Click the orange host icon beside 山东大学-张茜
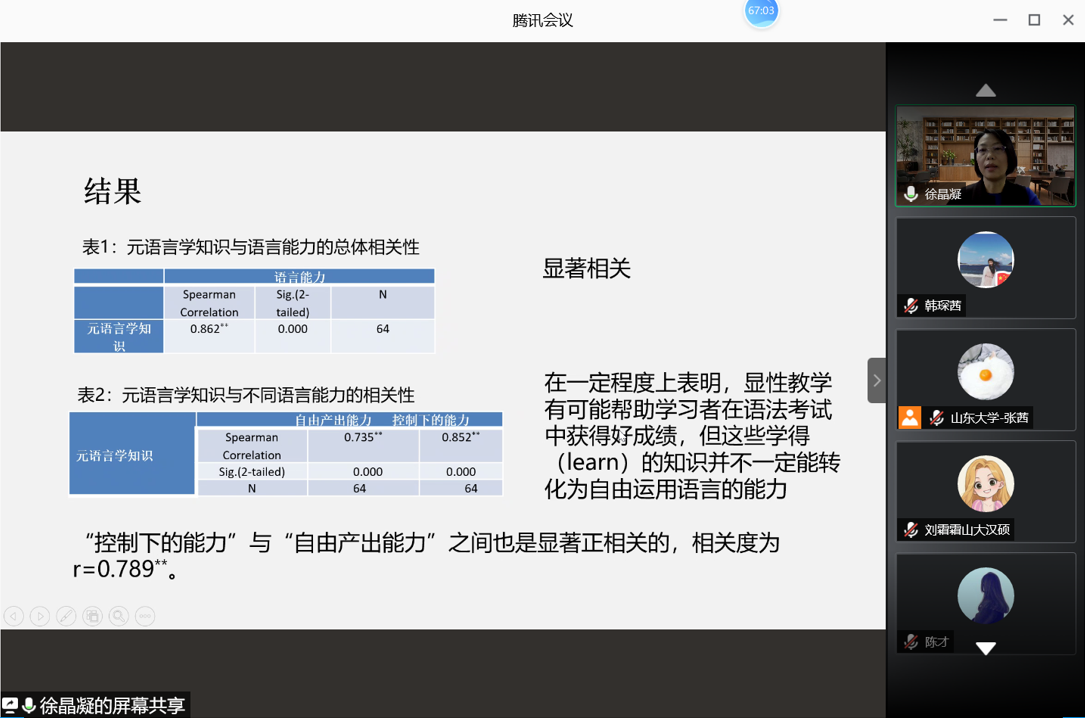Viewport: 1085px width, 718px height. point(909,418)
